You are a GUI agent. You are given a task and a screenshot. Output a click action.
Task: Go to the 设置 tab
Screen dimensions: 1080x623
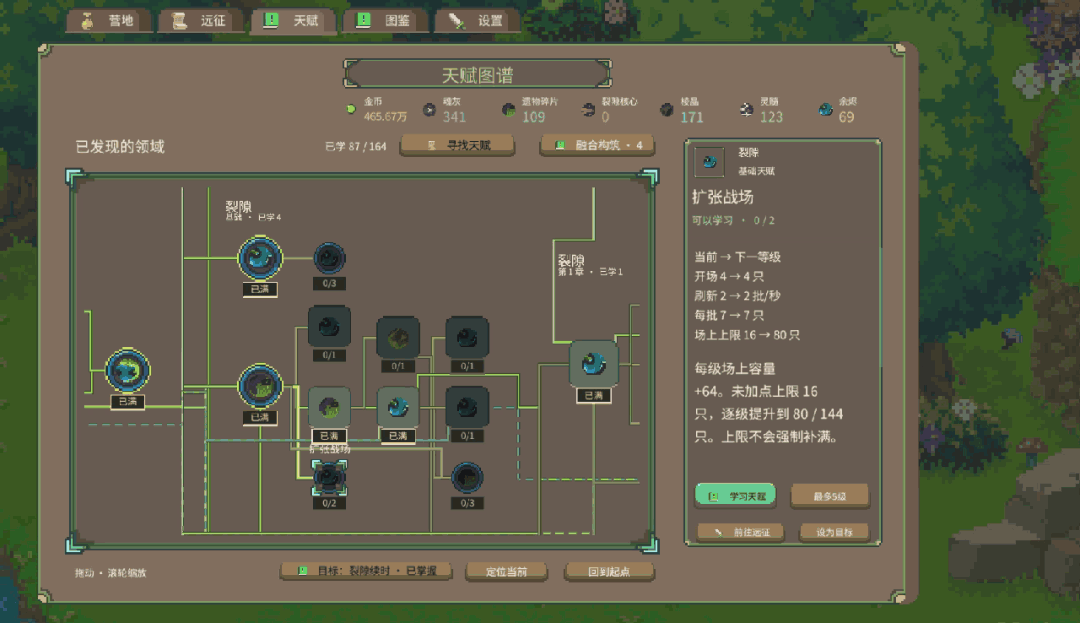(478, 21)
